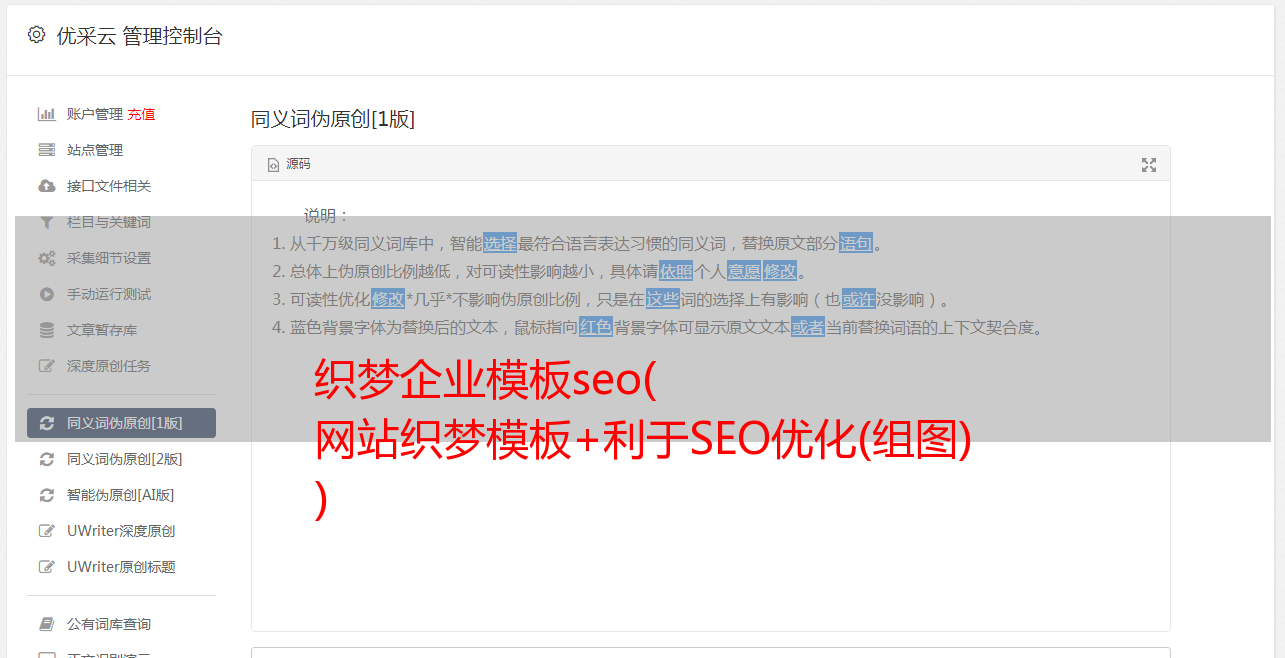Click the edit icon for 深度原创任务
This screenshot has height=658, width=1285.
click(x=46, y=366)
